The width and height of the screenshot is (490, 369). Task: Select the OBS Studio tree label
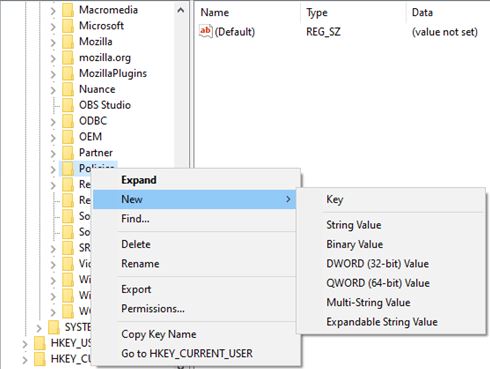(x=105, y=105)
